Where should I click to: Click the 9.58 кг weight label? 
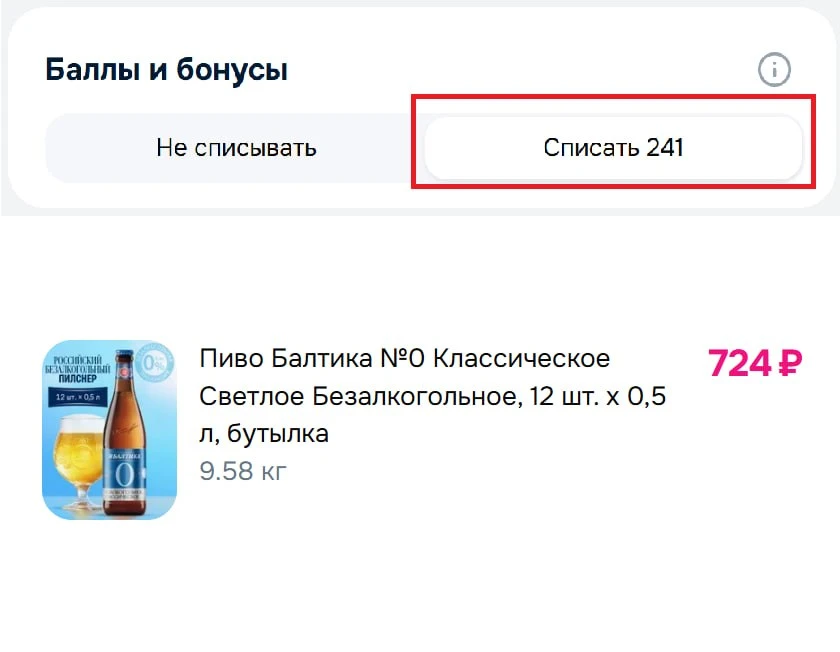[x=243, y=471]
